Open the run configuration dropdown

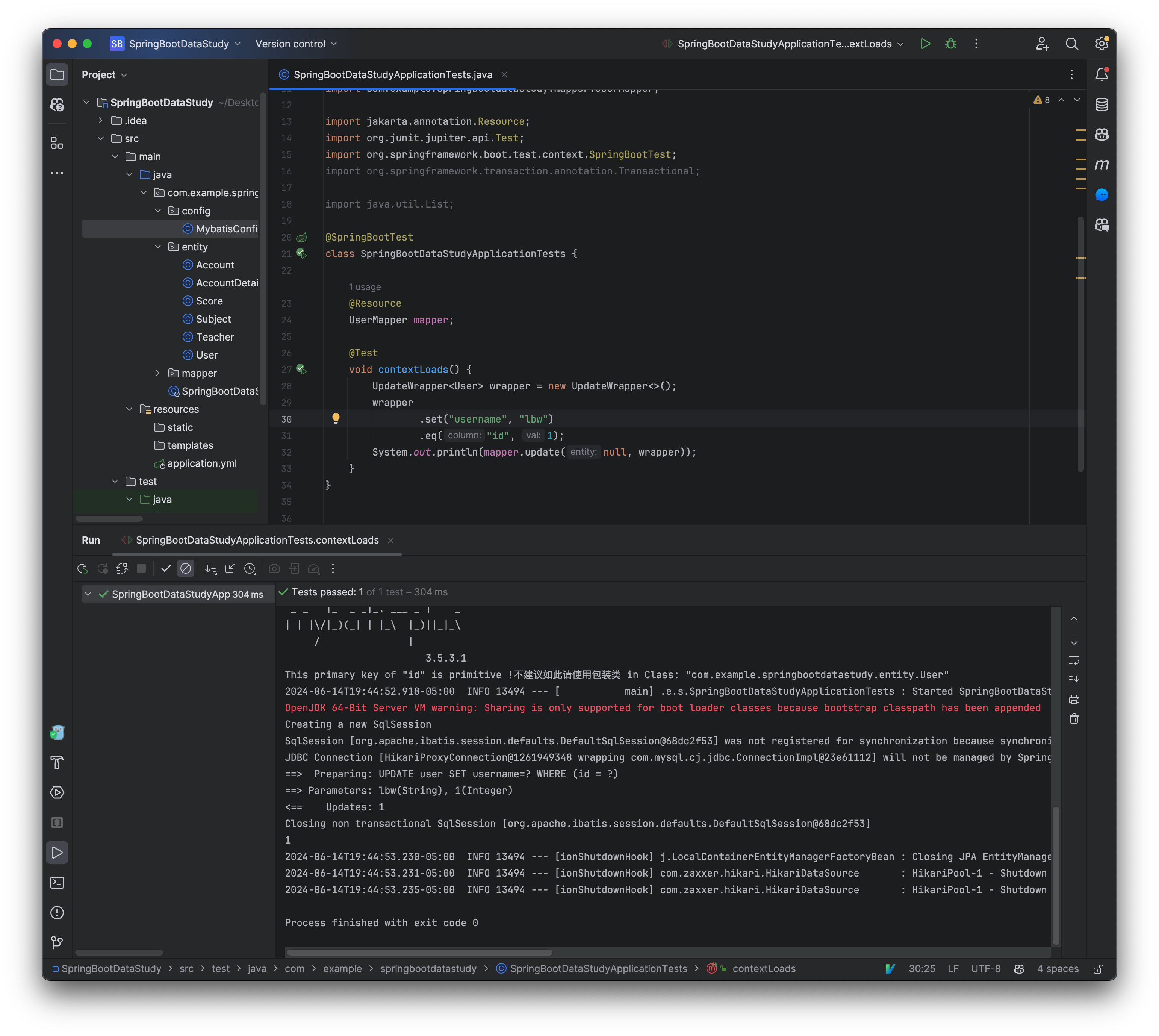[x=782, y=44]
